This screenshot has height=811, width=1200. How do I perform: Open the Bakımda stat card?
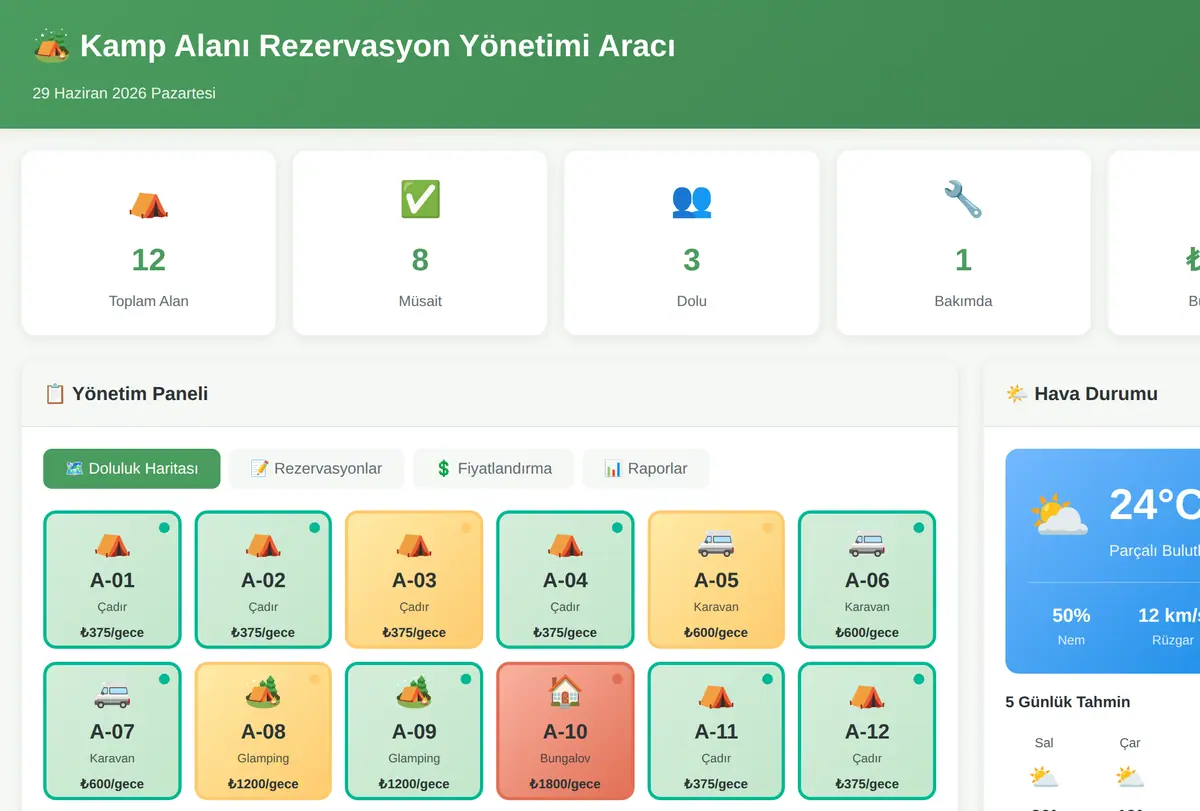click(x=963, y=243)
